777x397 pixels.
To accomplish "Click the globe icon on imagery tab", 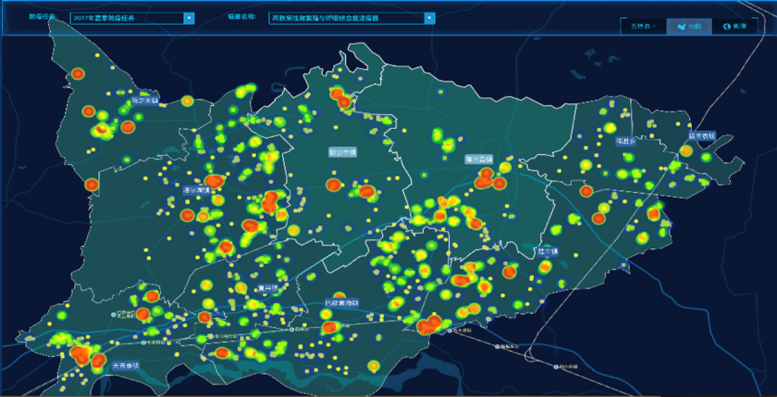I will pyautogui.click(x=727, y=27).
